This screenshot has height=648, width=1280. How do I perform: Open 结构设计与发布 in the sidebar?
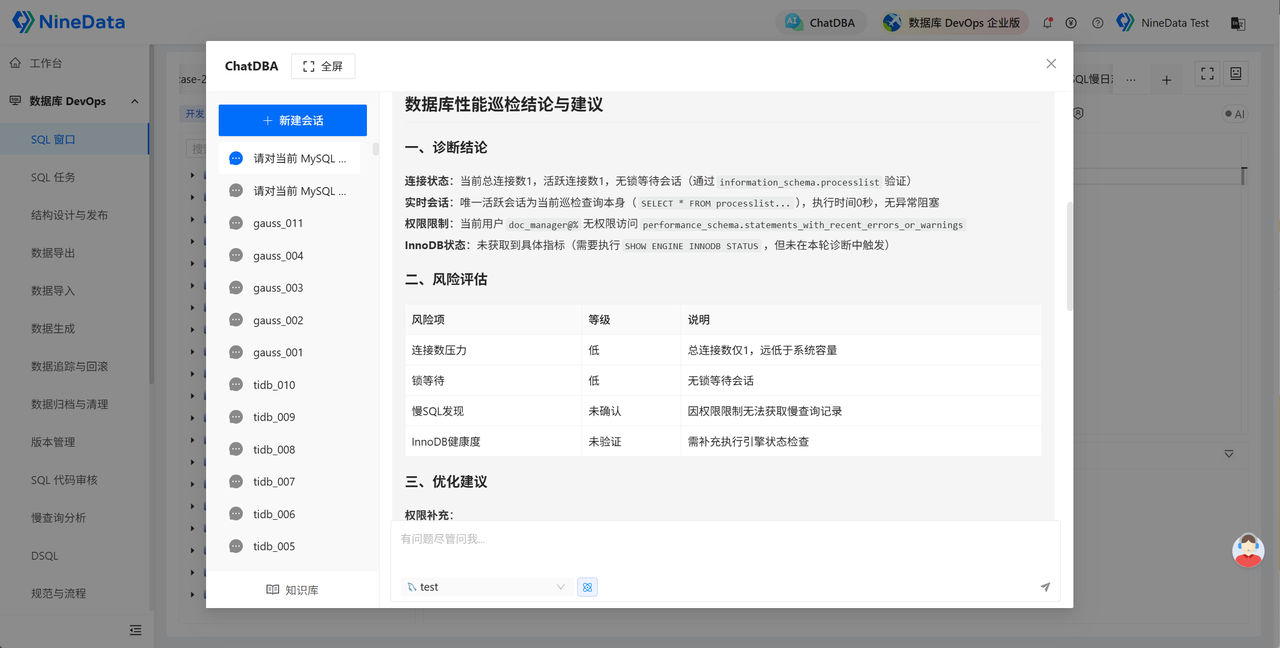pyautogui.click(x=74, y=215)
